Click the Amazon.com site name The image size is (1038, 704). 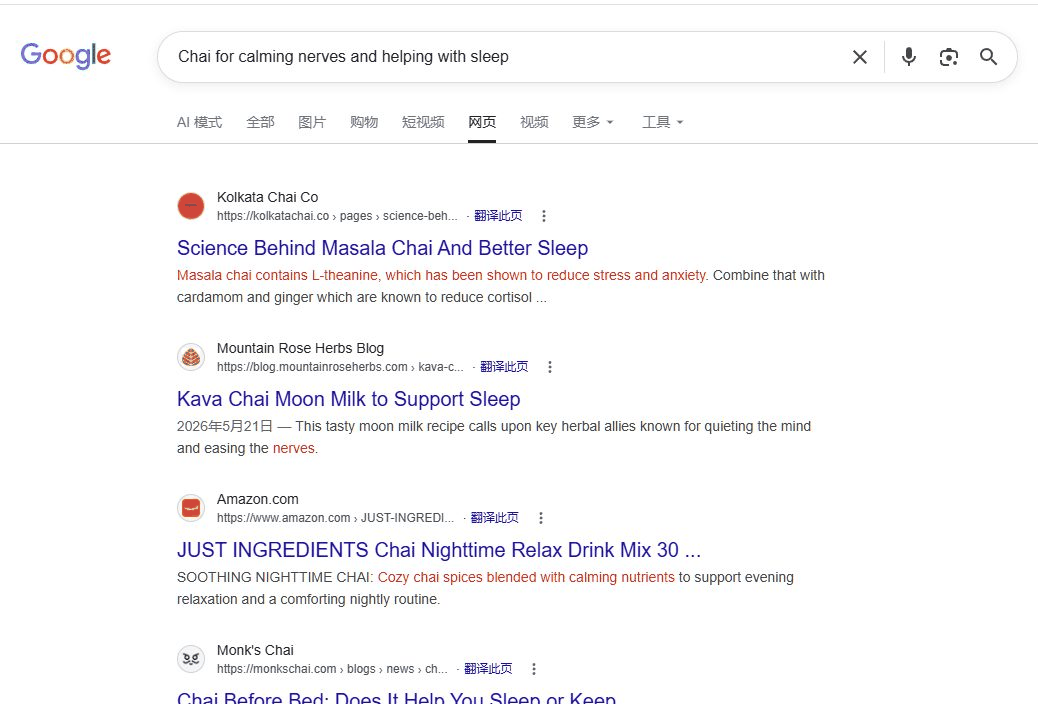pos(258,499)
